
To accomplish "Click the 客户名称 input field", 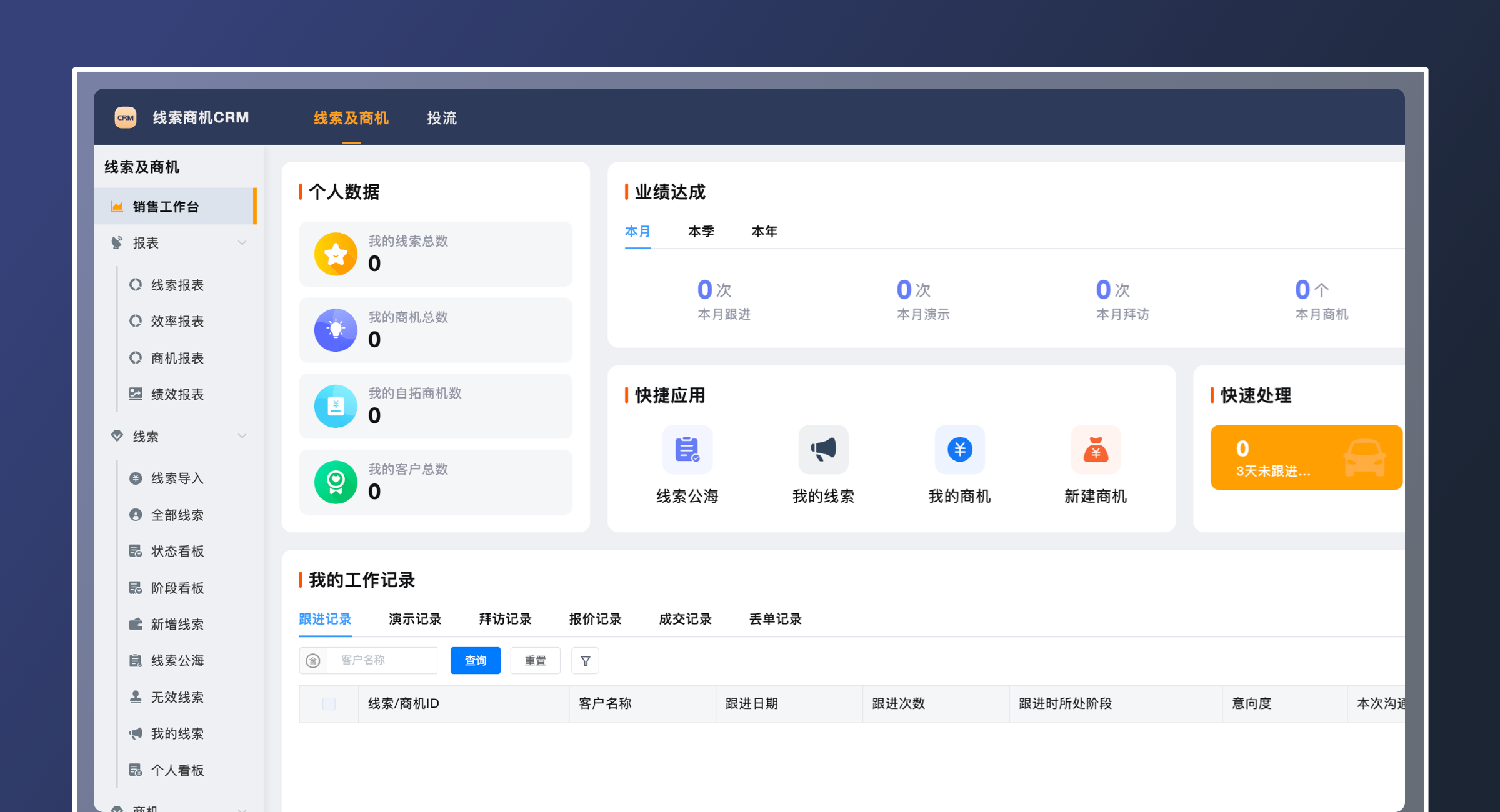I will 382,660.
